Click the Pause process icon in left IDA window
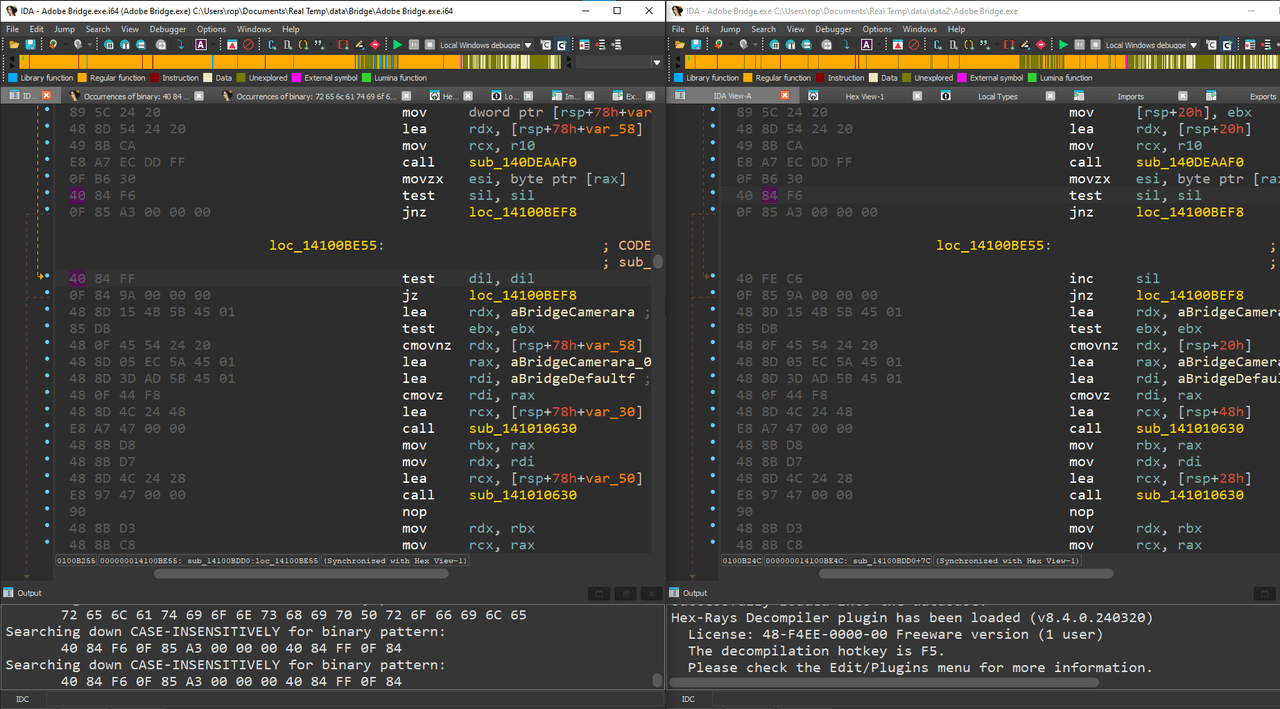Screen dimensions: 1280x709 [413, 45]
